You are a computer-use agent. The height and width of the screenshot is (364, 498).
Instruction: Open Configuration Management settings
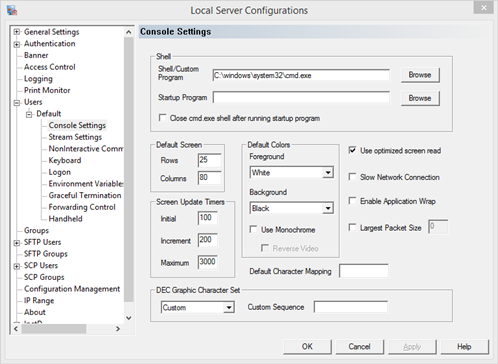coord(72,289)
